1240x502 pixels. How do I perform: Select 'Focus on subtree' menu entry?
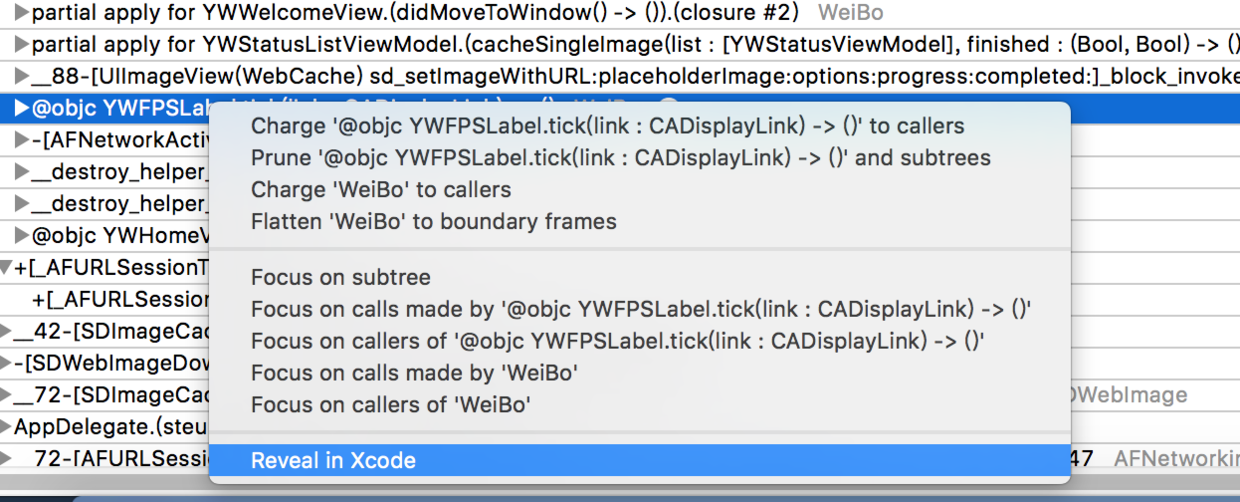click(340, 278)
